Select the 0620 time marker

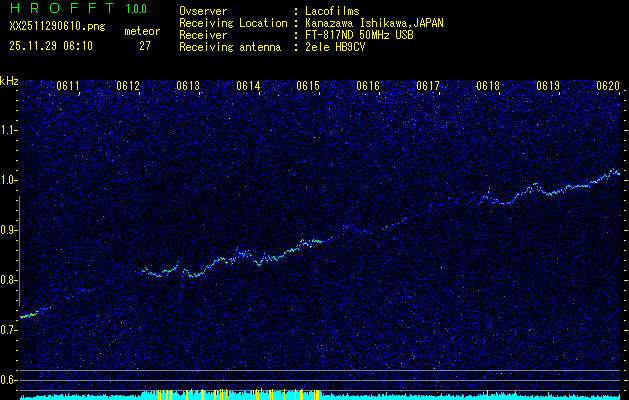[x=608, y=87]
